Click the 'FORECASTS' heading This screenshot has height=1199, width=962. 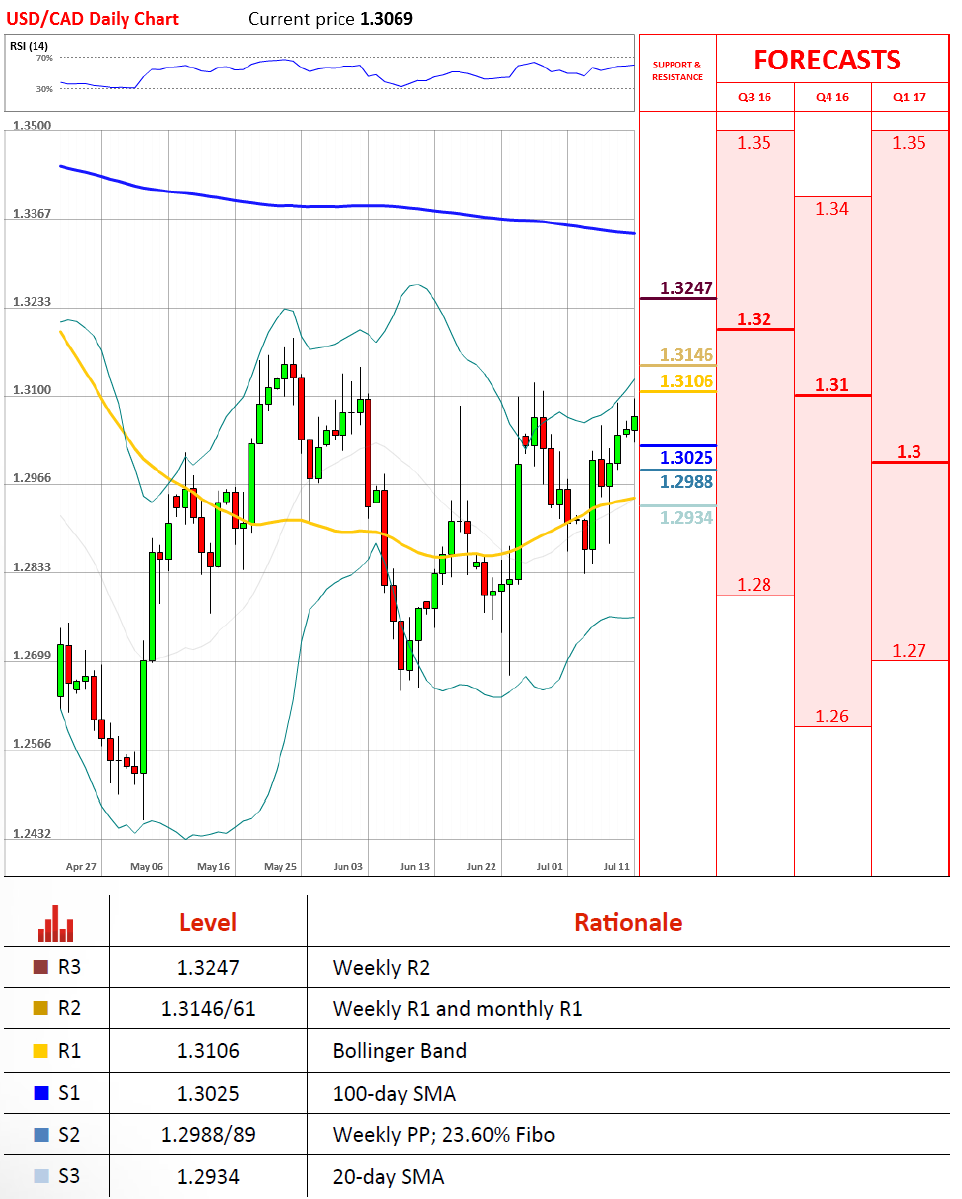[827, 60]
